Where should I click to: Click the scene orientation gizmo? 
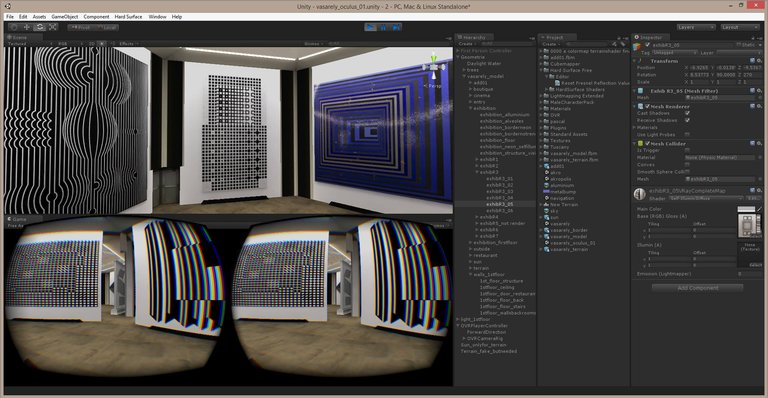point(434,68)
